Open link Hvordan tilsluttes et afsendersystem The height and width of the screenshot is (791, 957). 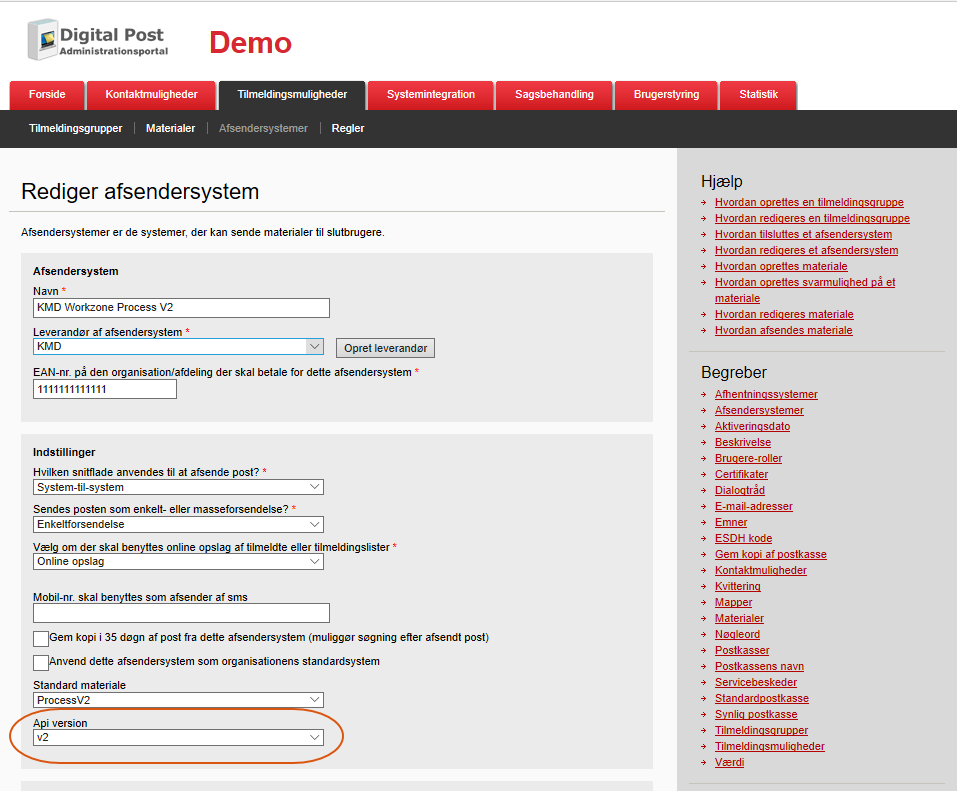[803, 234]
